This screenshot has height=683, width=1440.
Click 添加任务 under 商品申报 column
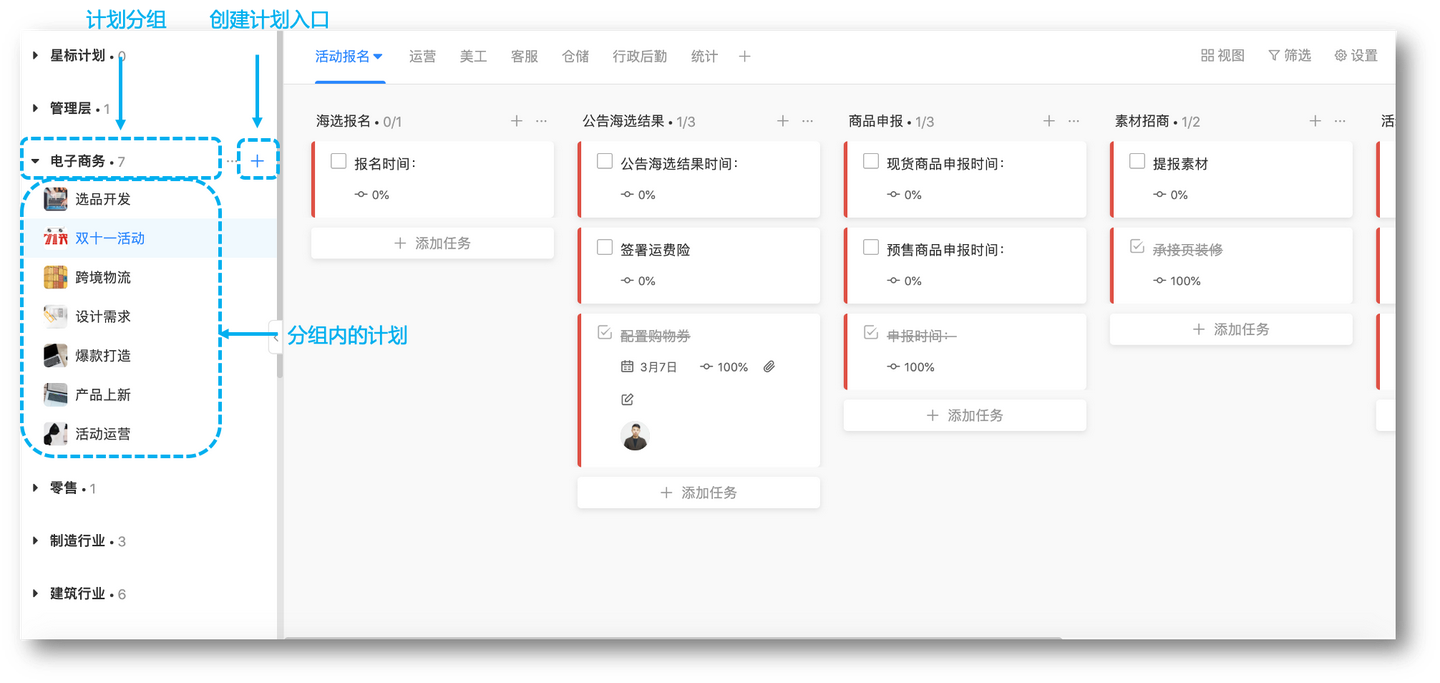pos(965,415)
